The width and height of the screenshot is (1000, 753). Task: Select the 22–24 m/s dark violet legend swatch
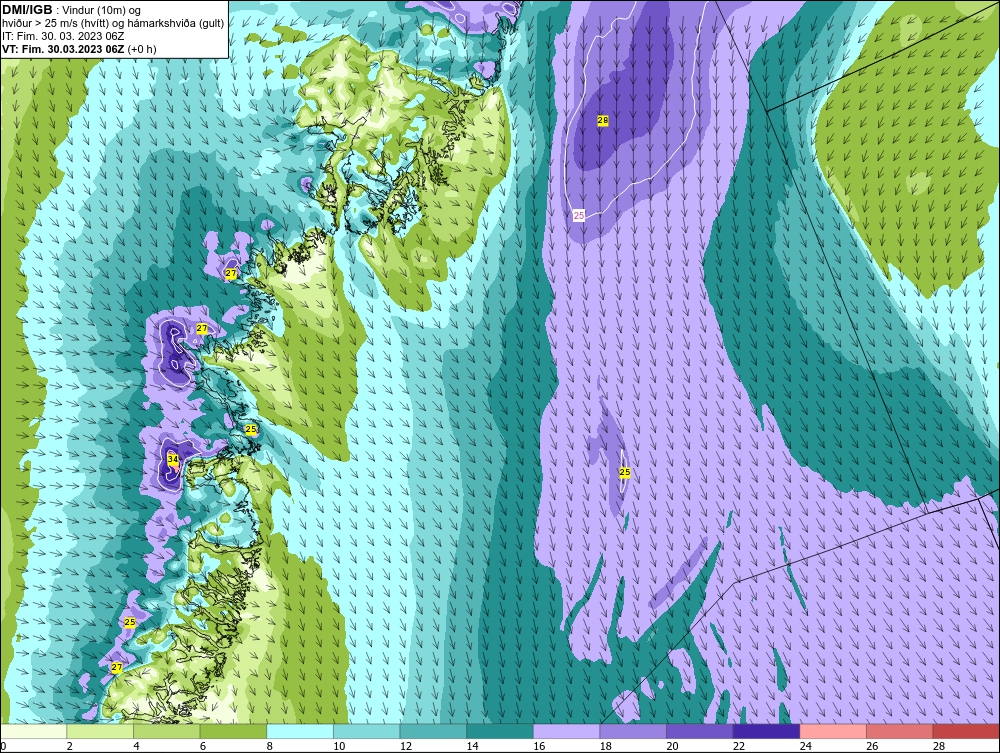(767, 731)
